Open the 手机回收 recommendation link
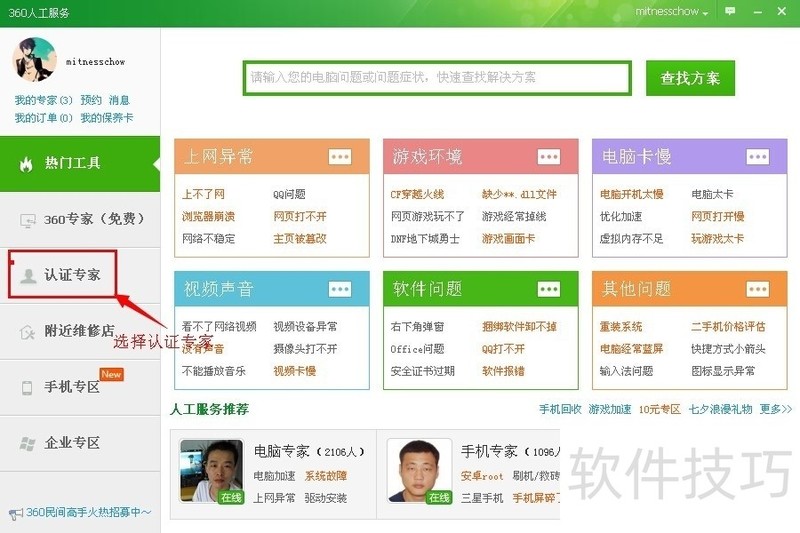The height and width of the screenshot is (533, 800). pyautogui.click(x=560, y=409)
